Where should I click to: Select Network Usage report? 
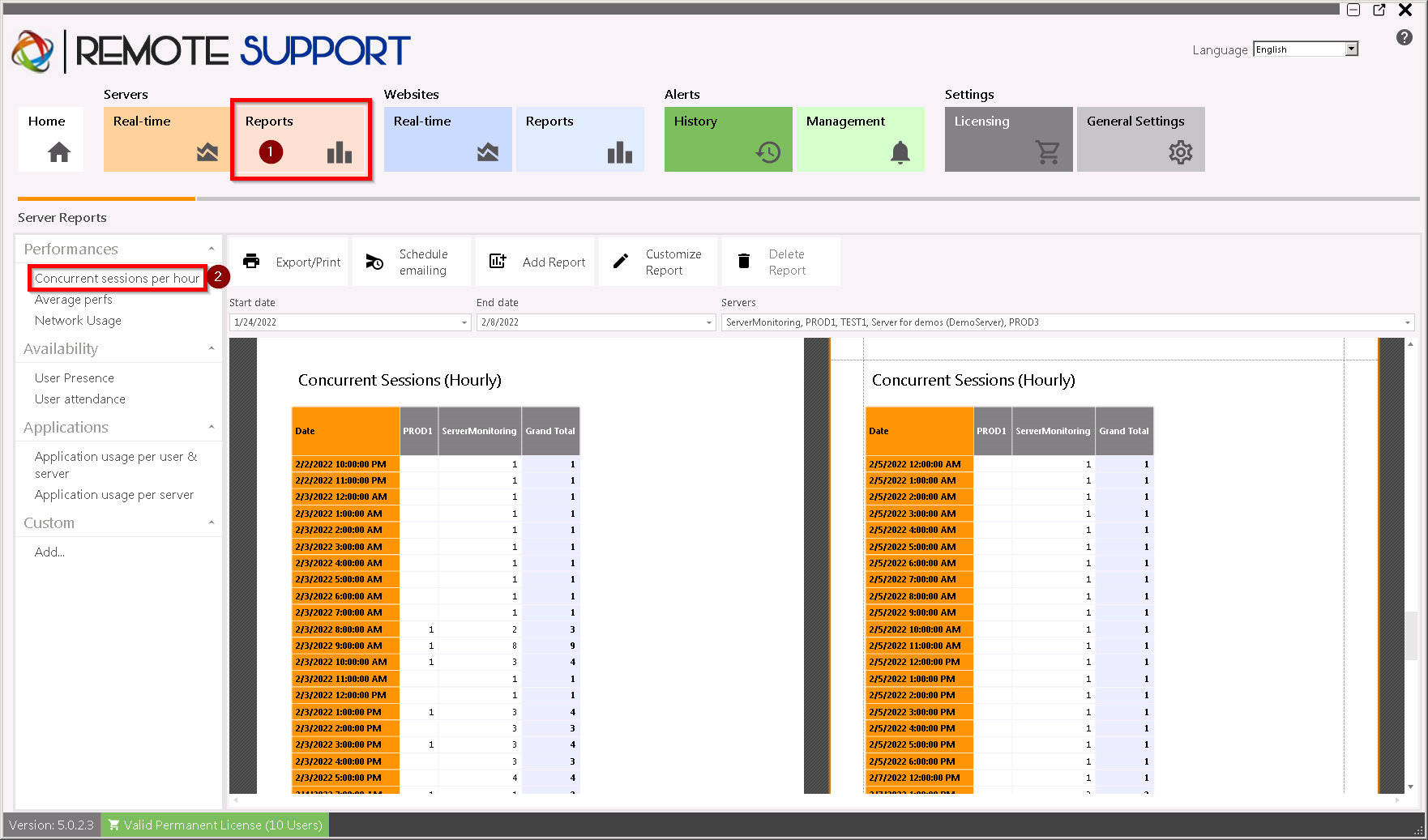point(78,321)
